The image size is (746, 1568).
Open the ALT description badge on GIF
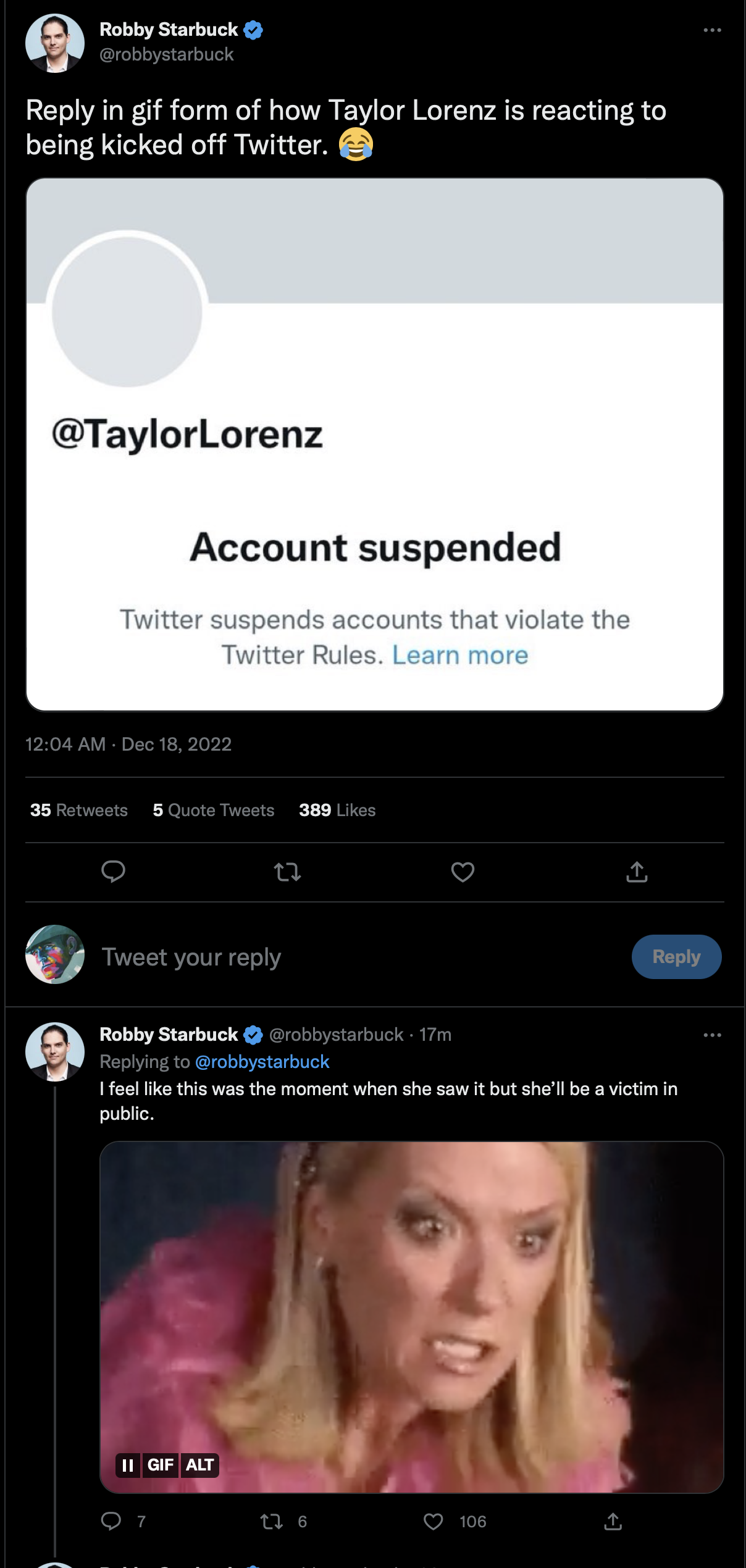click(200, 1465)
